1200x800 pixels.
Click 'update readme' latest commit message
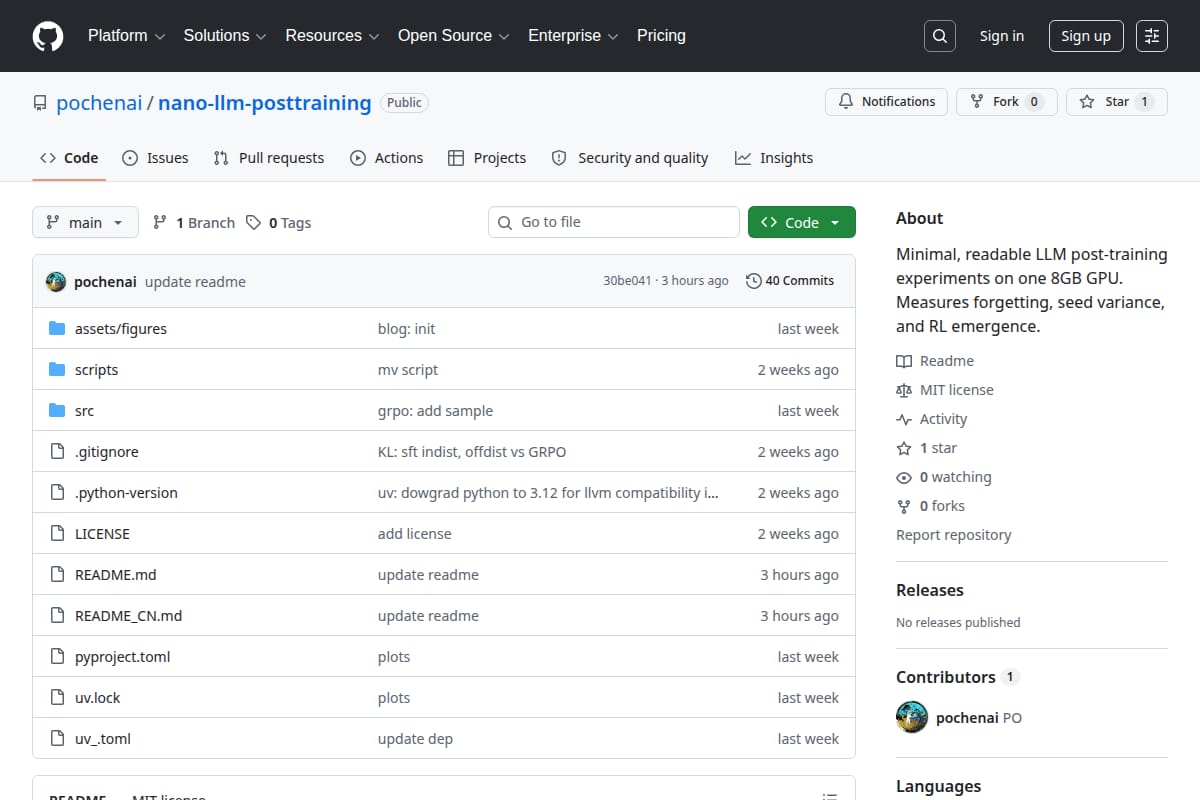[195, 282]
